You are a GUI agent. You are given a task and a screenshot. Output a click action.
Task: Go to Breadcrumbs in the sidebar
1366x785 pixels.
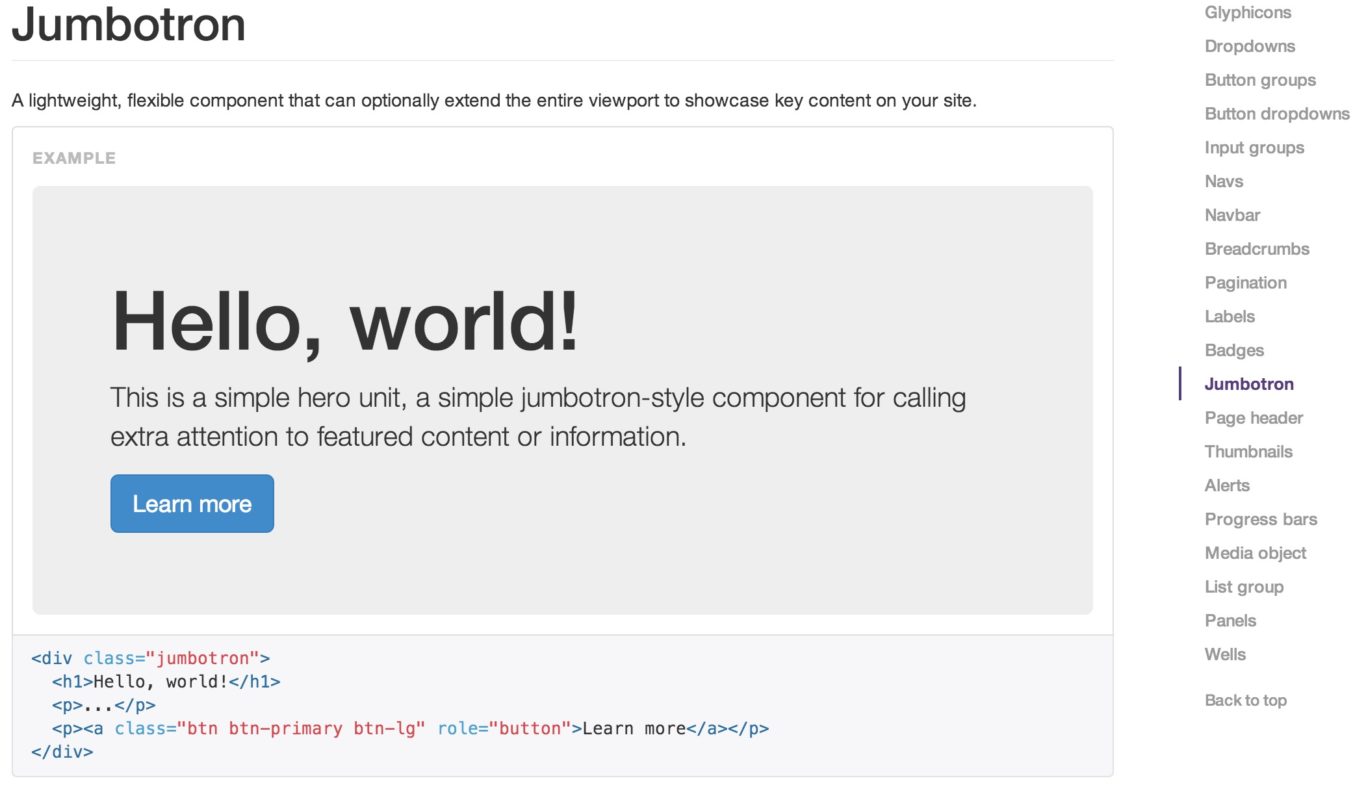(1257, 249)
